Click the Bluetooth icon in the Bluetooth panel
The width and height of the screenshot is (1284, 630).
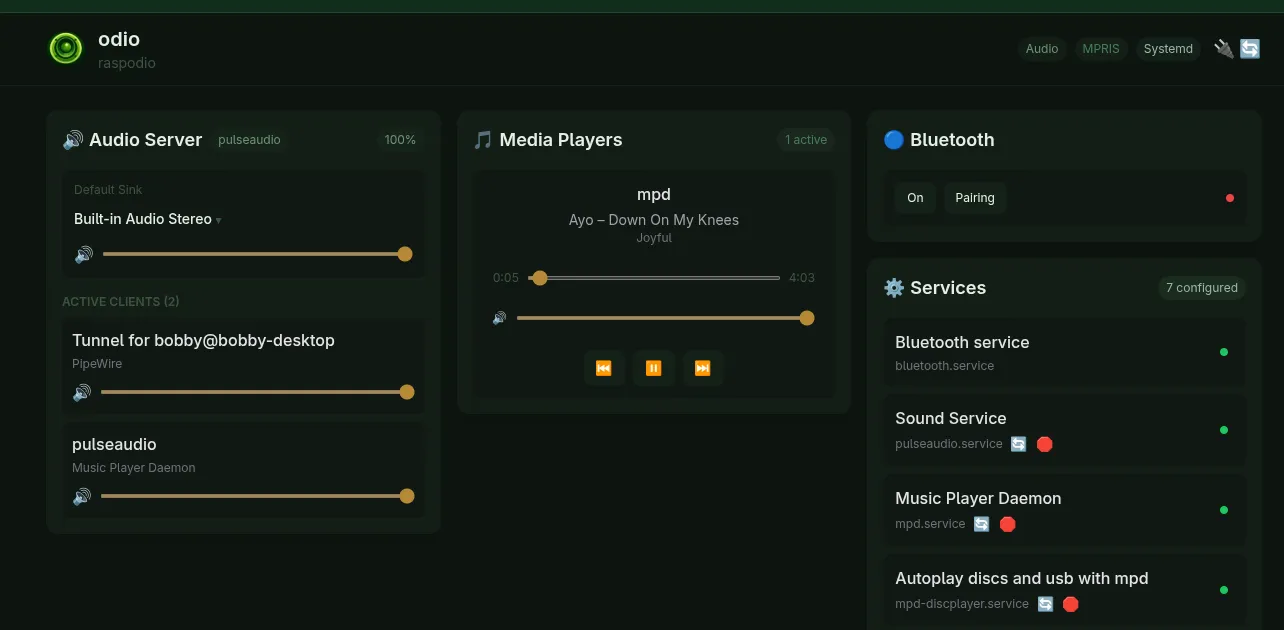893,140
